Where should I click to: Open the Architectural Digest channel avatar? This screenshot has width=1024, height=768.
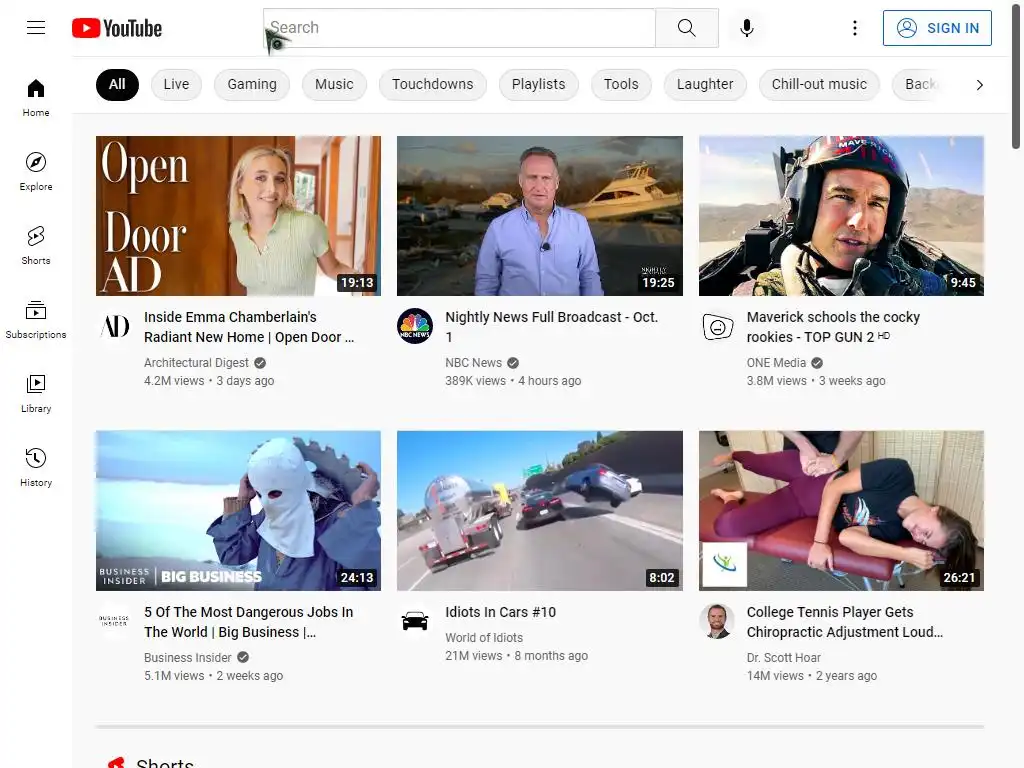click(114, 326)
